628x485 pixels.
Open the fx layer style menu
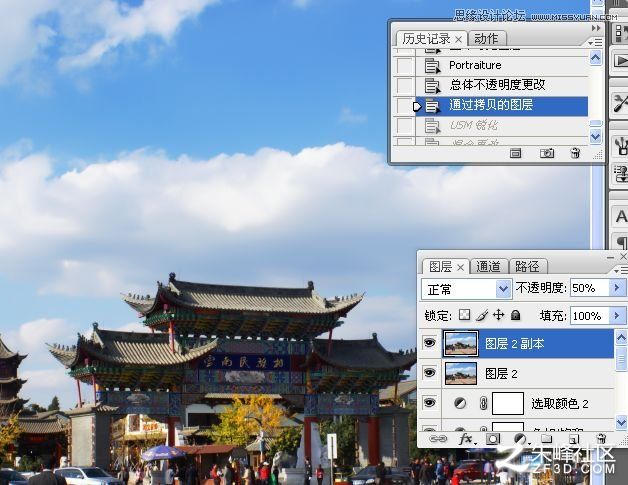tap(467, 439)
